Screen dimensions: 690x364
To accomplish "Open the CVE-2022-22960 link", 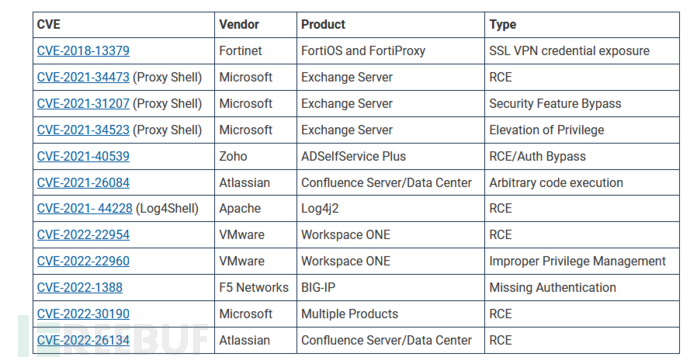I will pos(83,261).
